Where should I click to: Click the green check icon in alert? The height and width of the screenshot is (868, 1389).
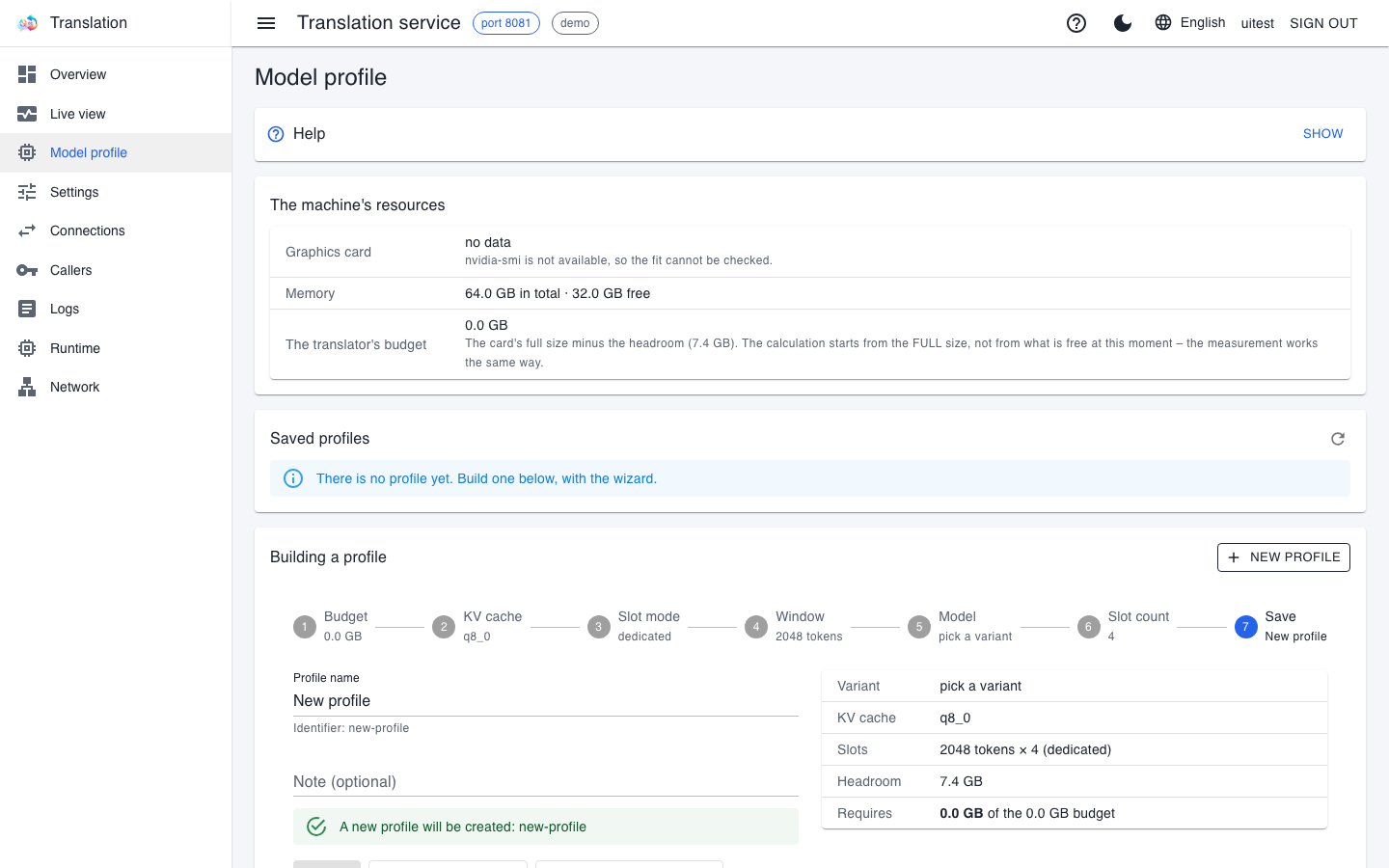[x=316, y=827]
